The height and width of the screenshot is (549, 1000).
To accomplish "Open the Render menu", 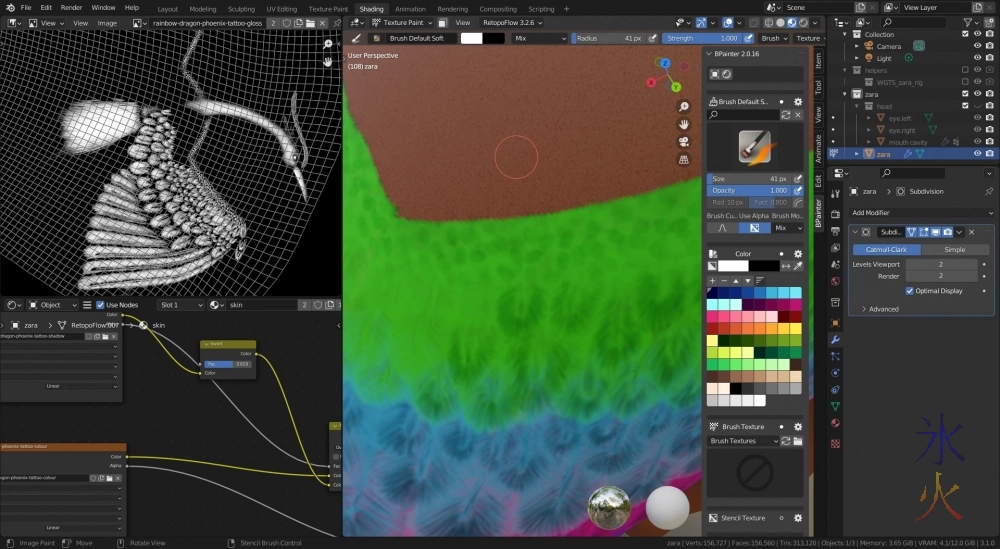I will (71, 7).
